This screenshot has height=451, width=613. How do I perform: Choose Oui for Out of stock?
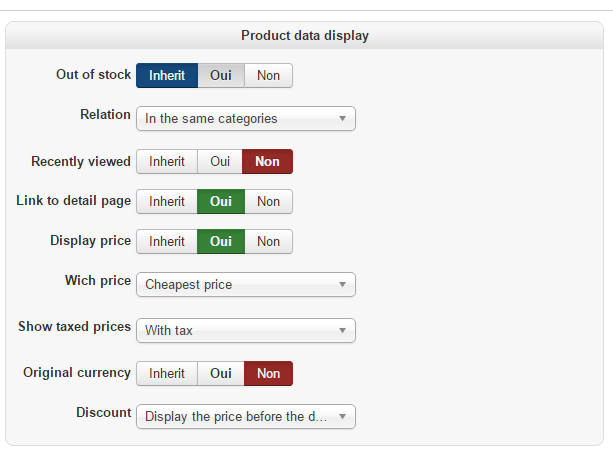point(221,75)
